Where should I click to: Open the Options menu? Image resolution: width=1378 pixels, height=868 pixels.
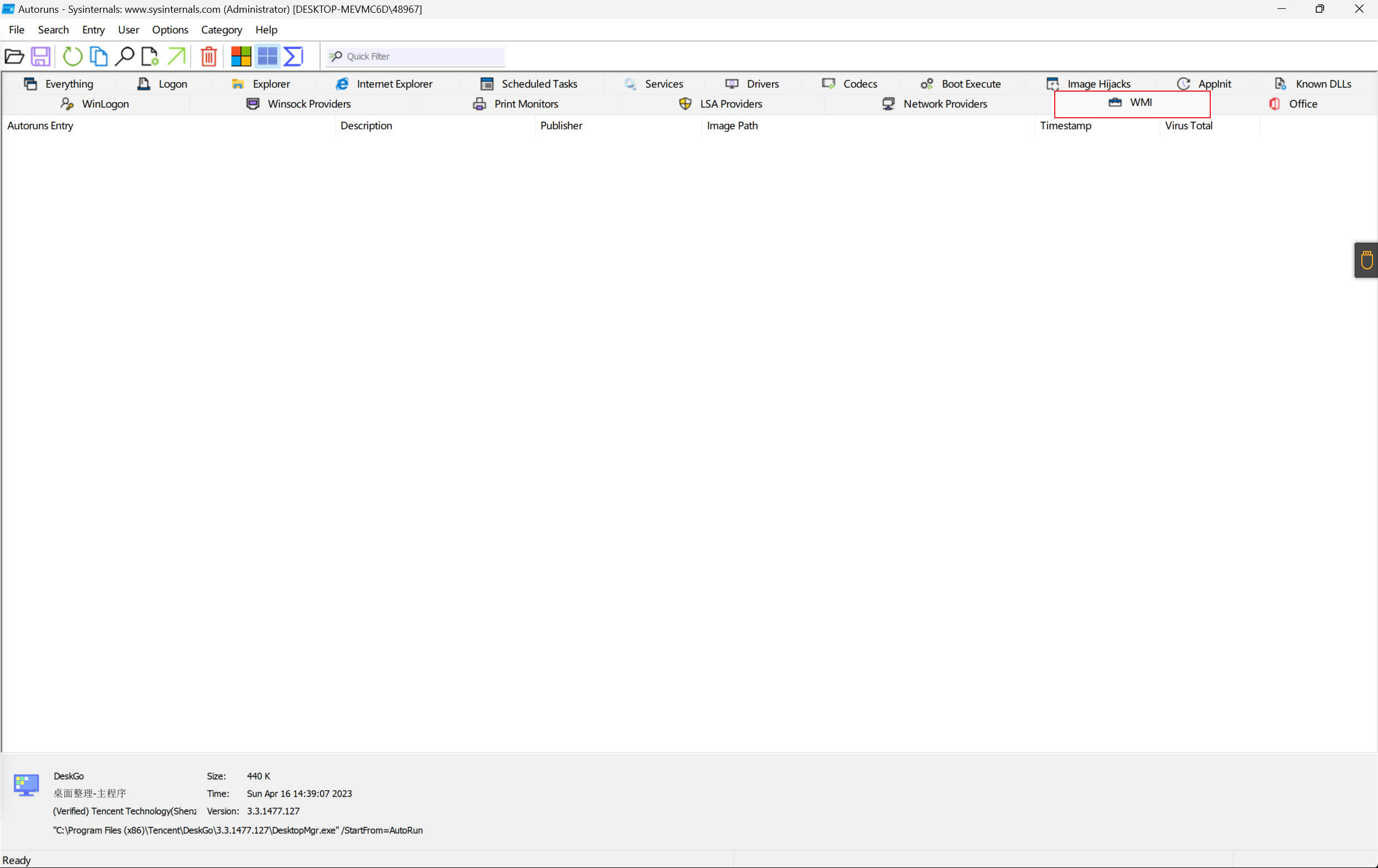click(170, 30)
